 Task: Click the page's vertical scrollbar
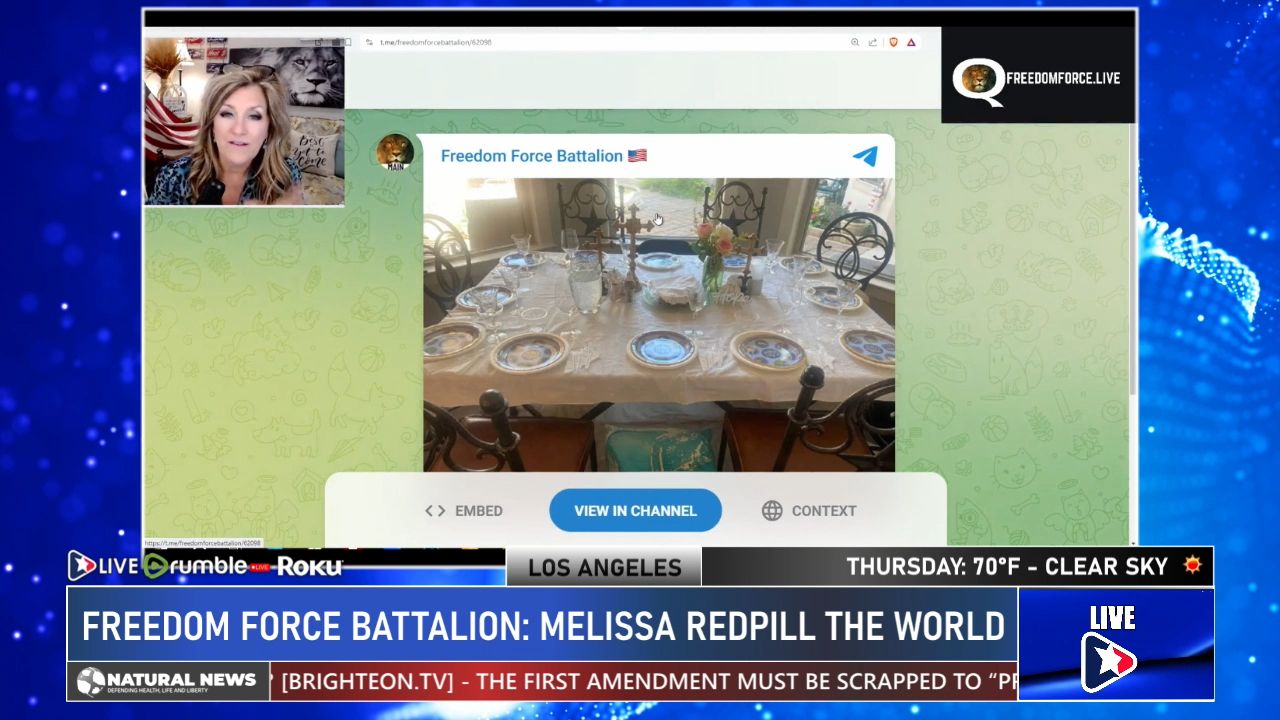tap(1131, 300)
